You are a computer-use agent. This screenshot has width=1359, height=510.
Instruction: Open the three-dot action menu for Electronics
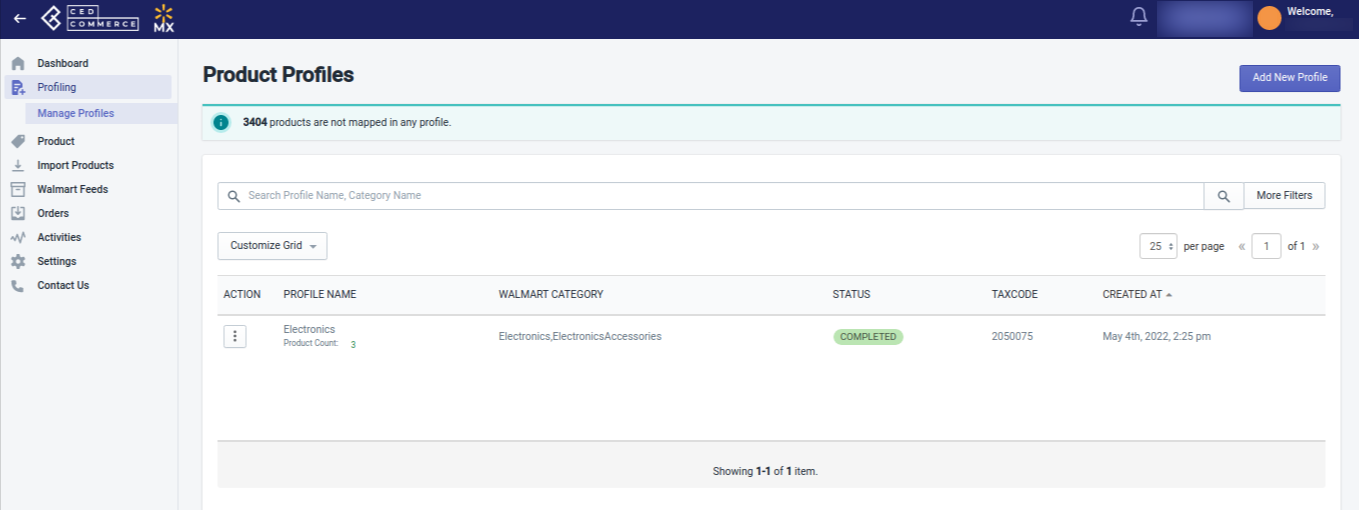point(235,337)
